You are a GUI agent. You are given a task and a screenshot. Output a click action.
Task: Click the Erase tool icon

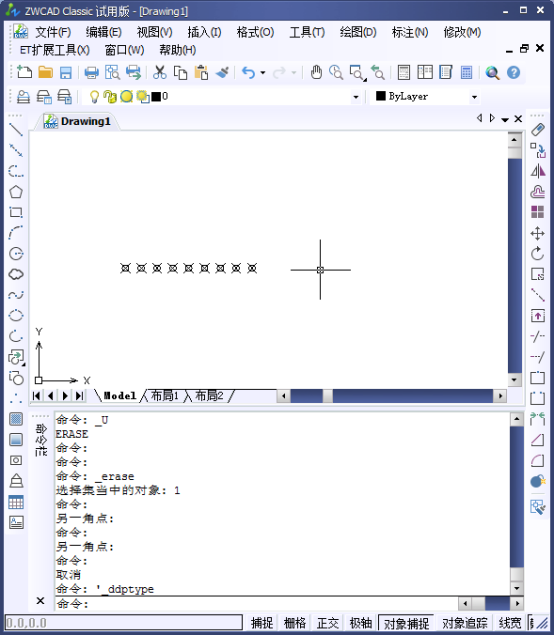click(x=538, y=129)
